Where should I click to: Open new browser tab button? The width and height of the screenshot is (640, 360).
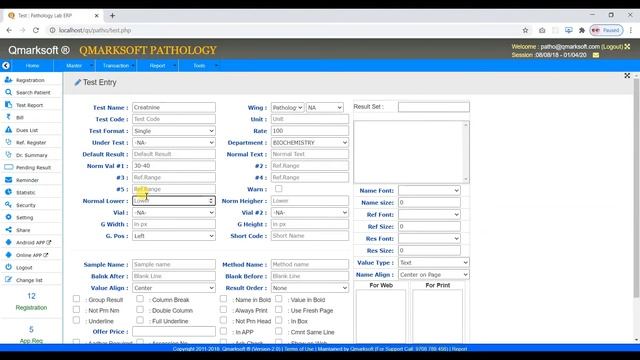click(112, 16)
